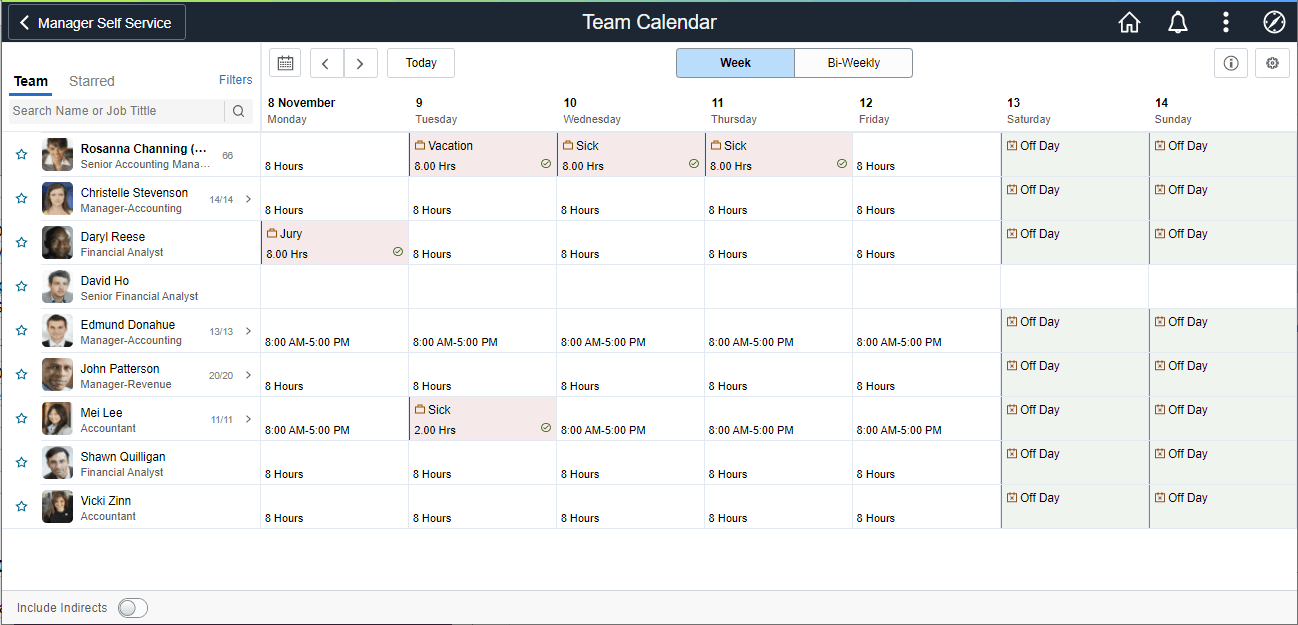Screen dimensions: 1298x625
Task: Click the Today button
Action: pos(420,62)
